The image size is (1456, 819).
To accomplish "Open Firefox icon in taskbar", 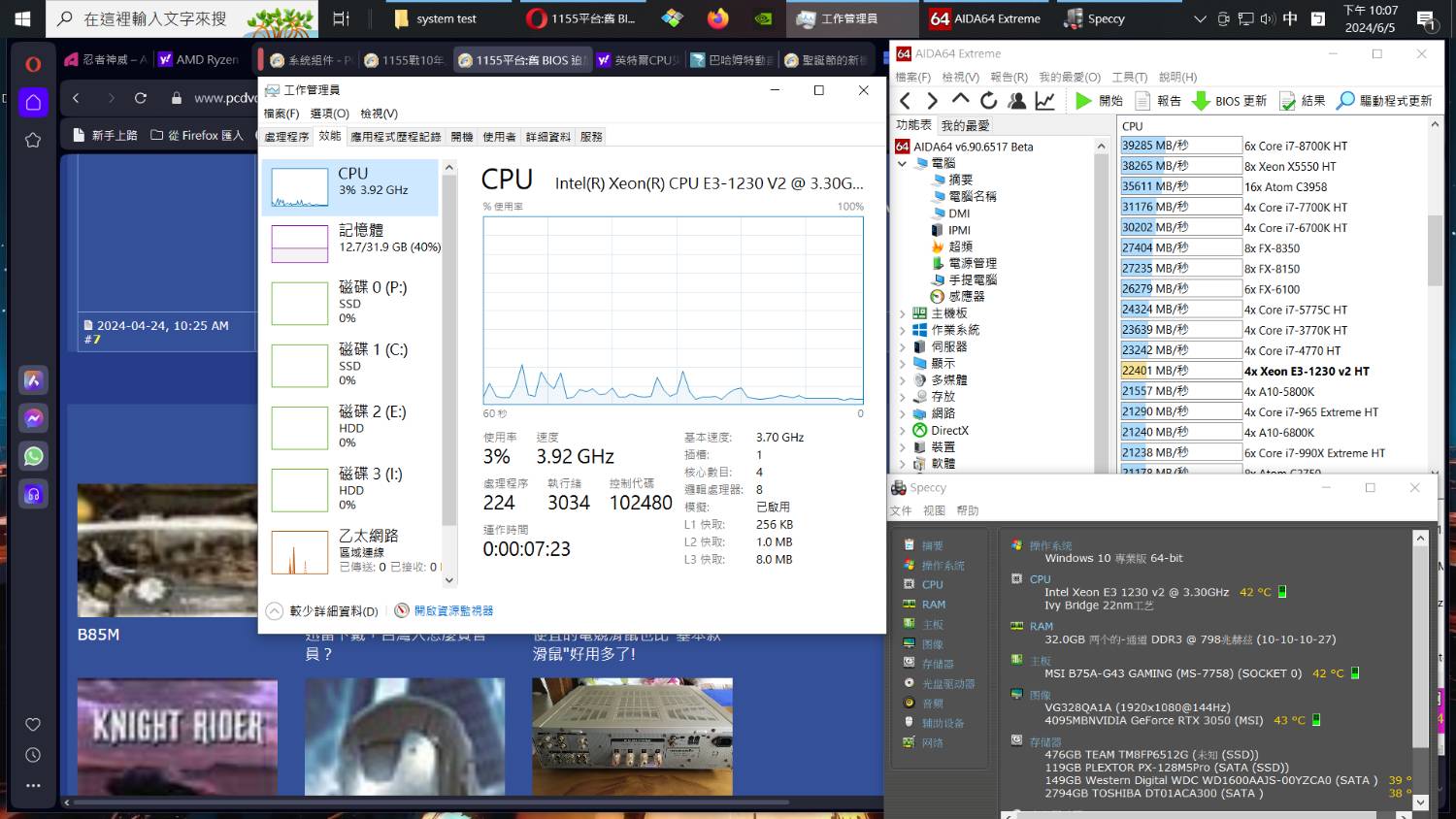I will (x=717, y=18).
